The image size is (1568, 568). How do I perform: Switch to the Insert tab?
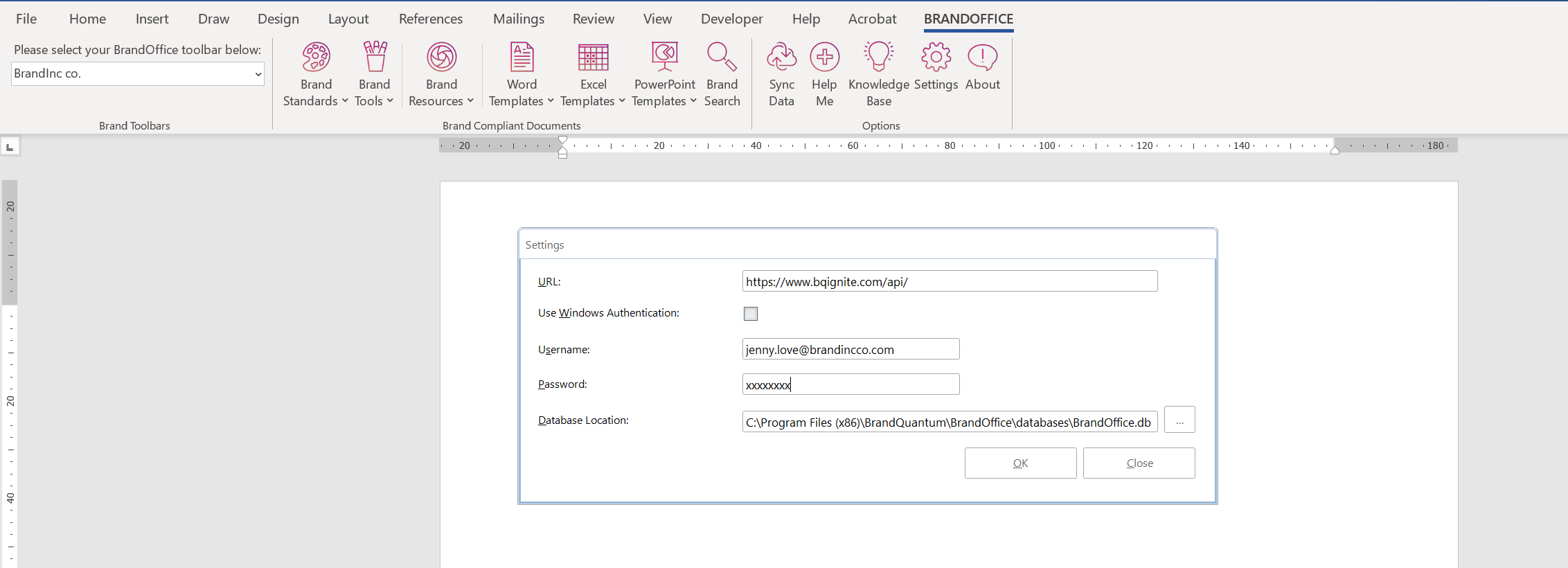click(x=152, y=19)
